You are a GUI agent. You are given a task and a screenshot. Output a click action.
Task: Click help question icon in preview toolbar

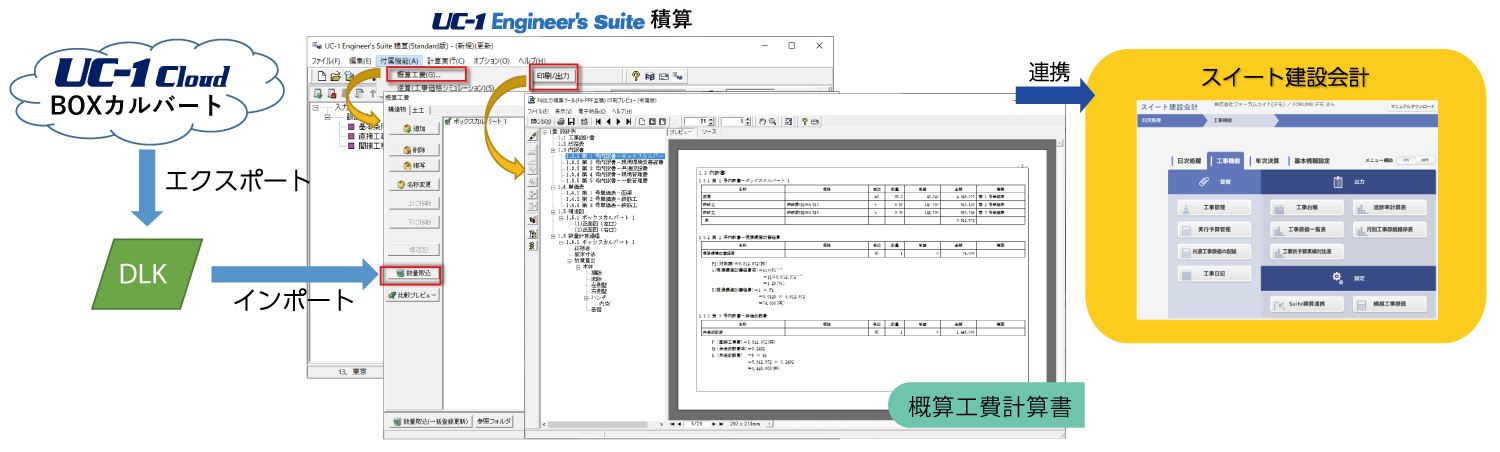pyautogui.click(x=805, y=122)
